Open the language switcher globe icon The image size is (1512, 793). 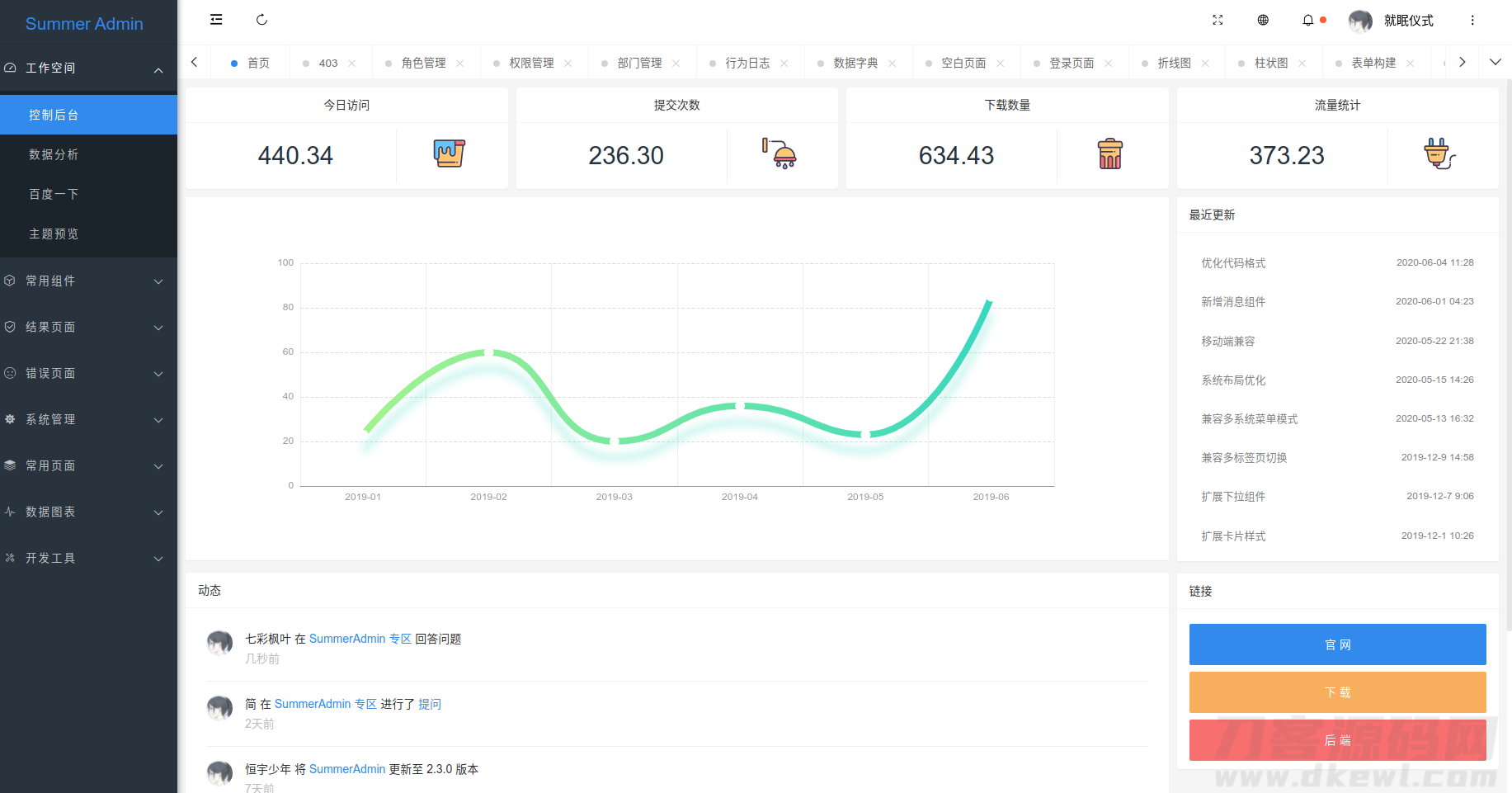coord(1263,20)
